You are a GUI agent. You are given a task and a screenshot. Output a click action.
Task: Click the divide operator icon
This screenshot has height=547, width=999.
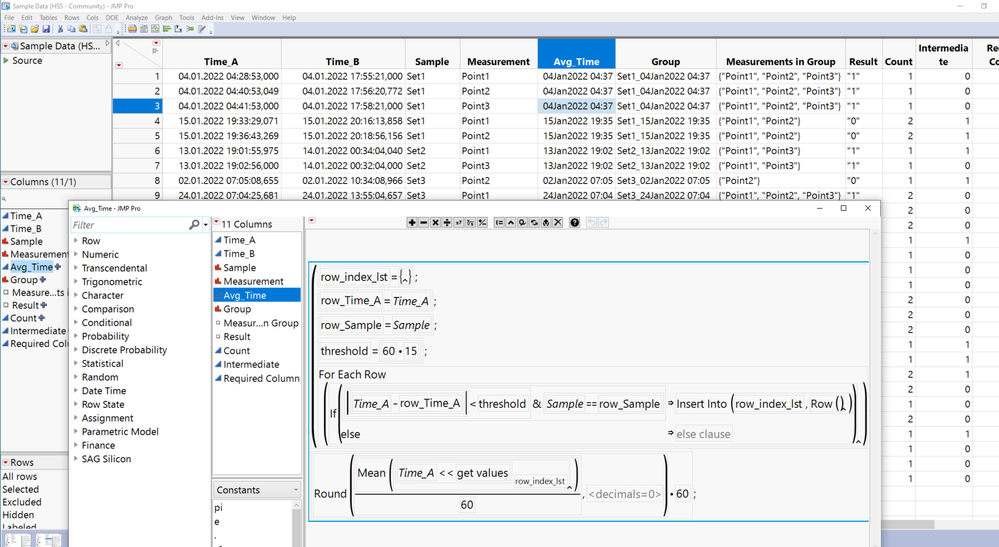[x=447, y=223]
